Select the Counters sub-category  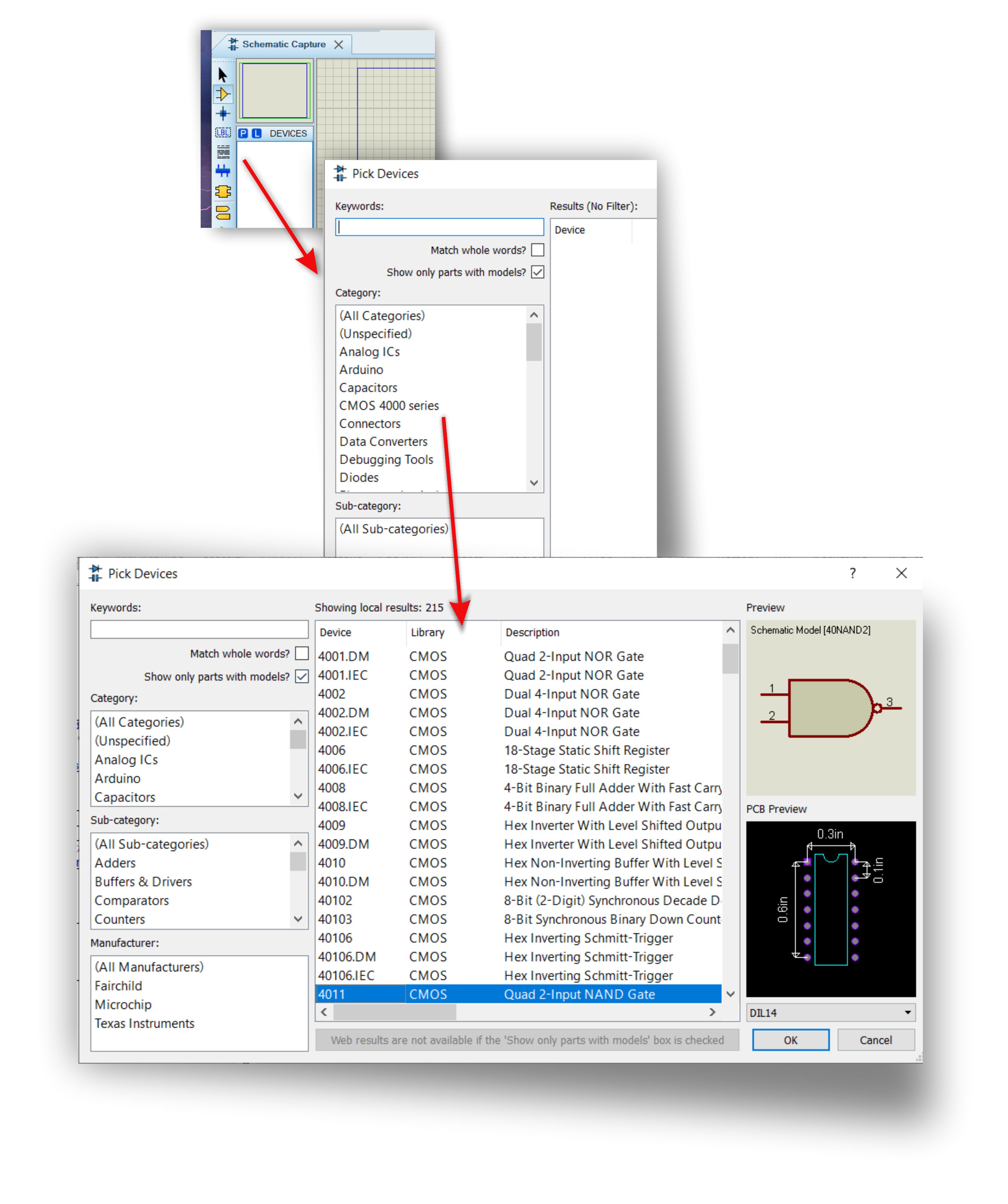pyautogui.click(x=120, y=919)
